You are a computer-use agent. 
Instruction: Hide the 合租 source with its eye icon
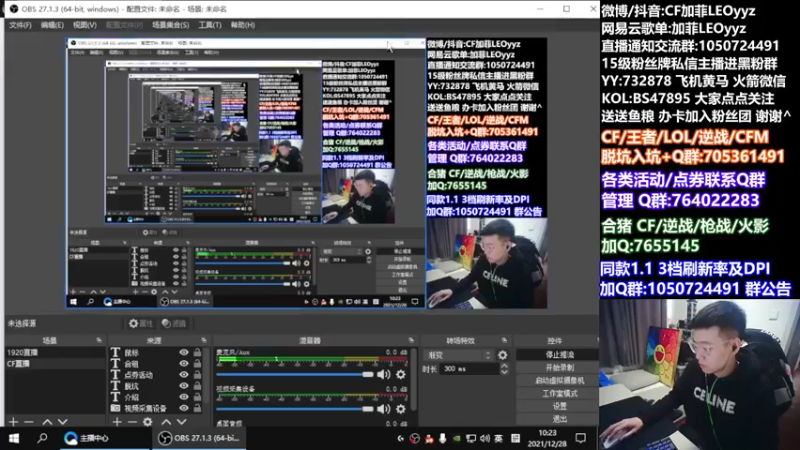coord(184,364)
